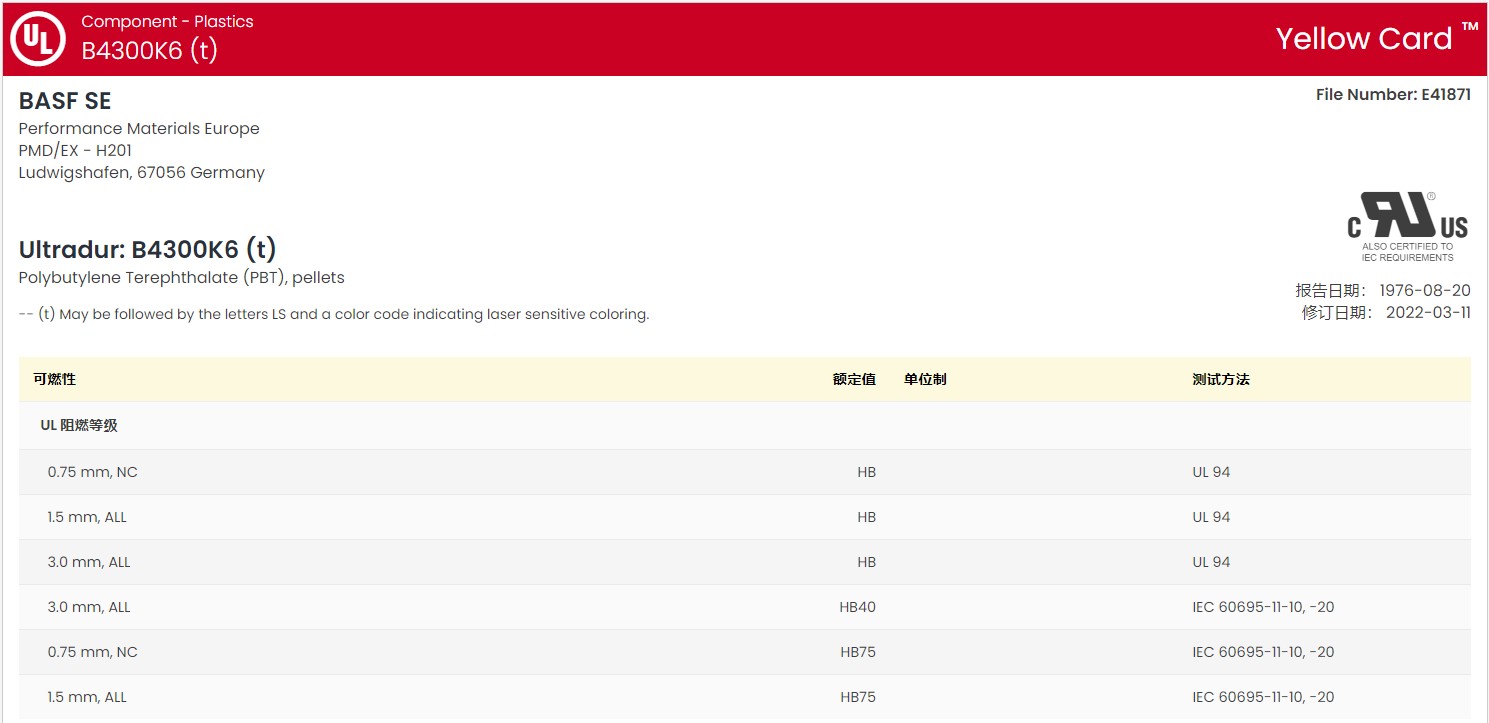
Task: Click IEC 60695-11-10, -20 in the 1.5 mm HB75 row
Action: [x=1263, y=697]
